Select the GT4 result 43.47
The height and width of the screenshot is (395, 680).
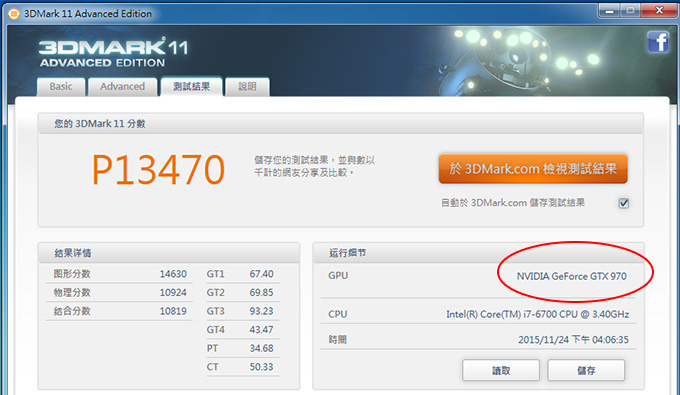click(262, 330)
